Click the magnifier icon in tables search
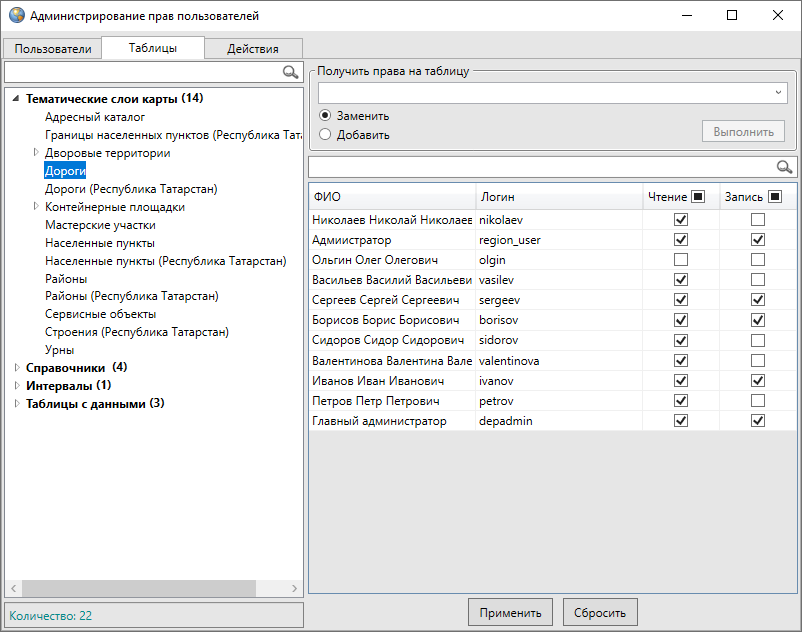The image size is (802, 632). pos(291,72)
